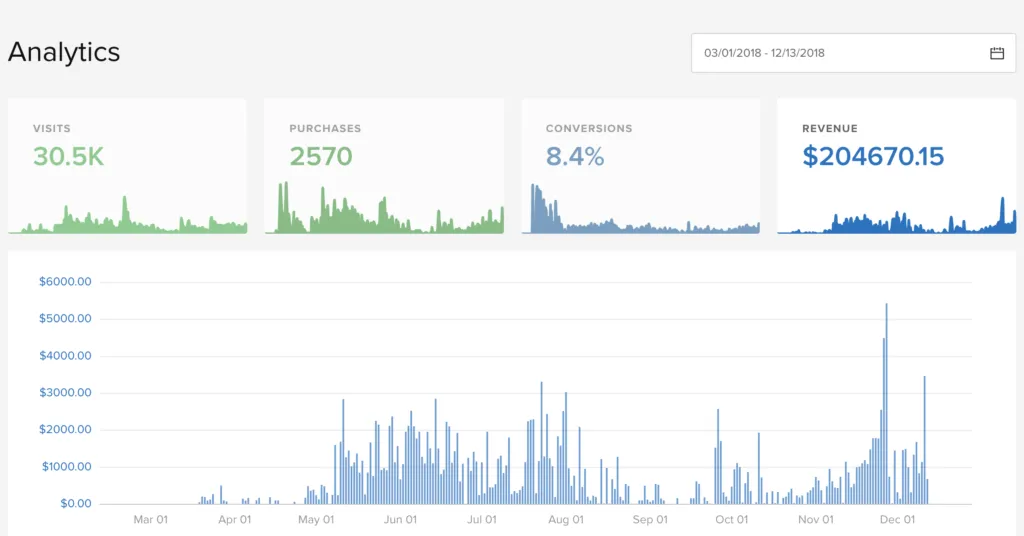Click the Apr 01 axis label

coord(234,520)
